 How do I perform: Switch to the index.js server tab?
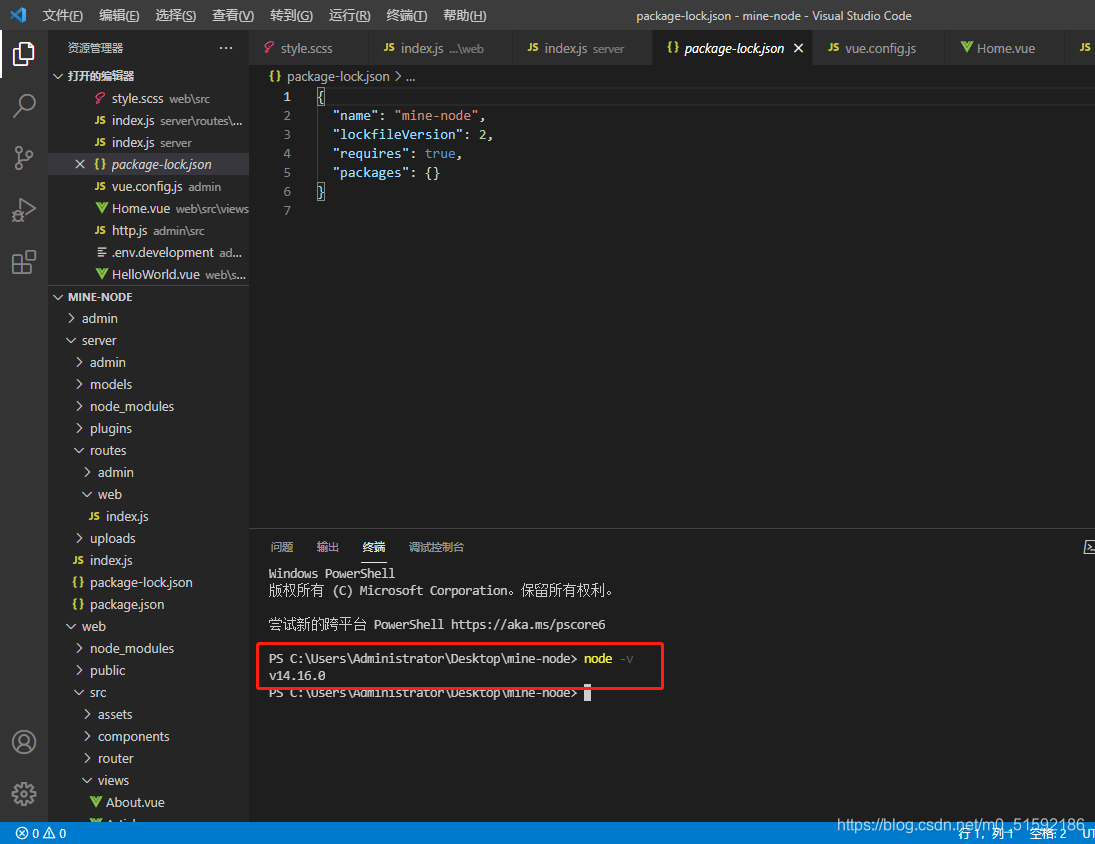582,48
